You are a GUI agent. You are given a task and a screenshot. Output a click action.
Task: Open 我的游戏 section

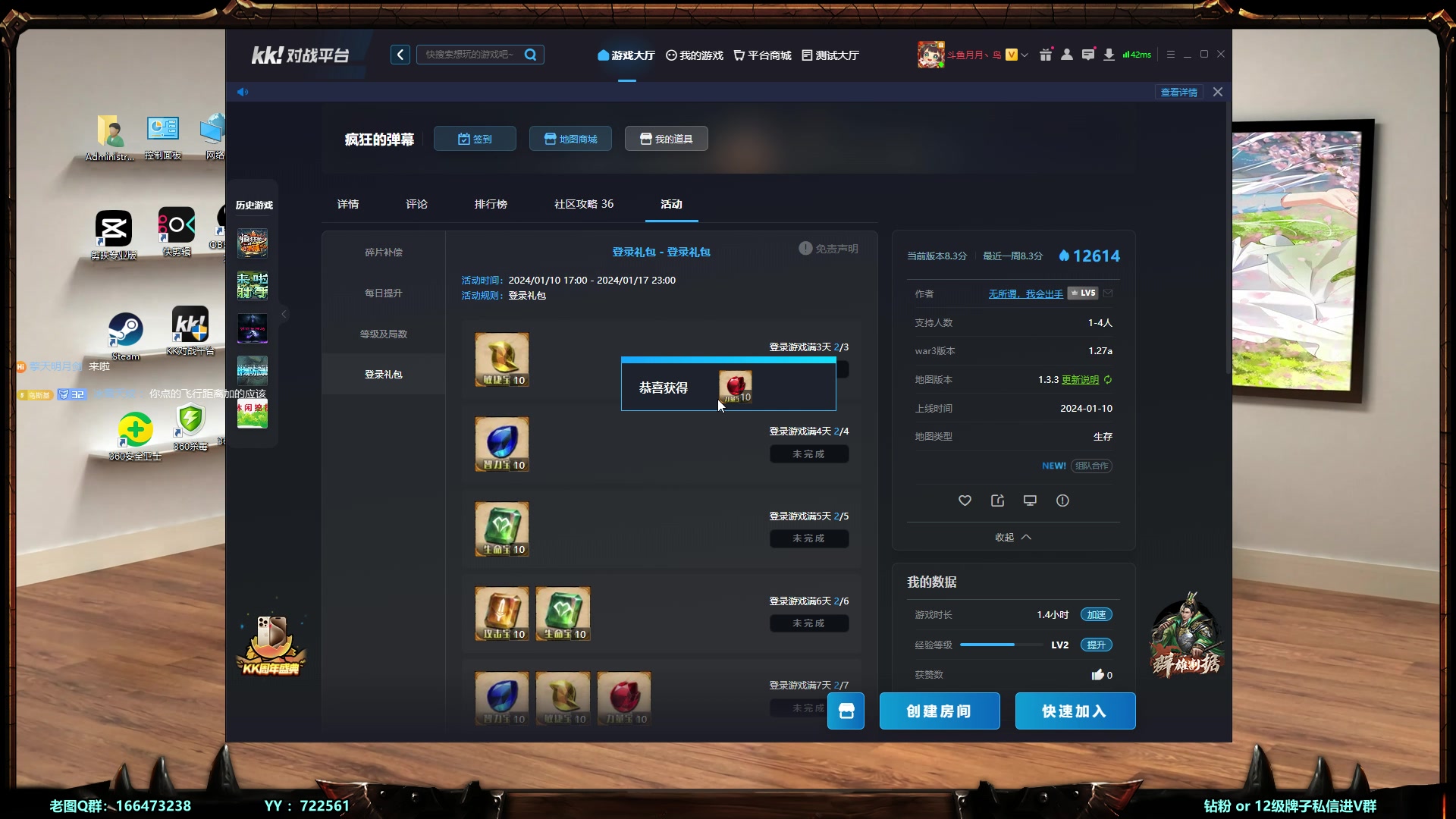pos(695,55)
